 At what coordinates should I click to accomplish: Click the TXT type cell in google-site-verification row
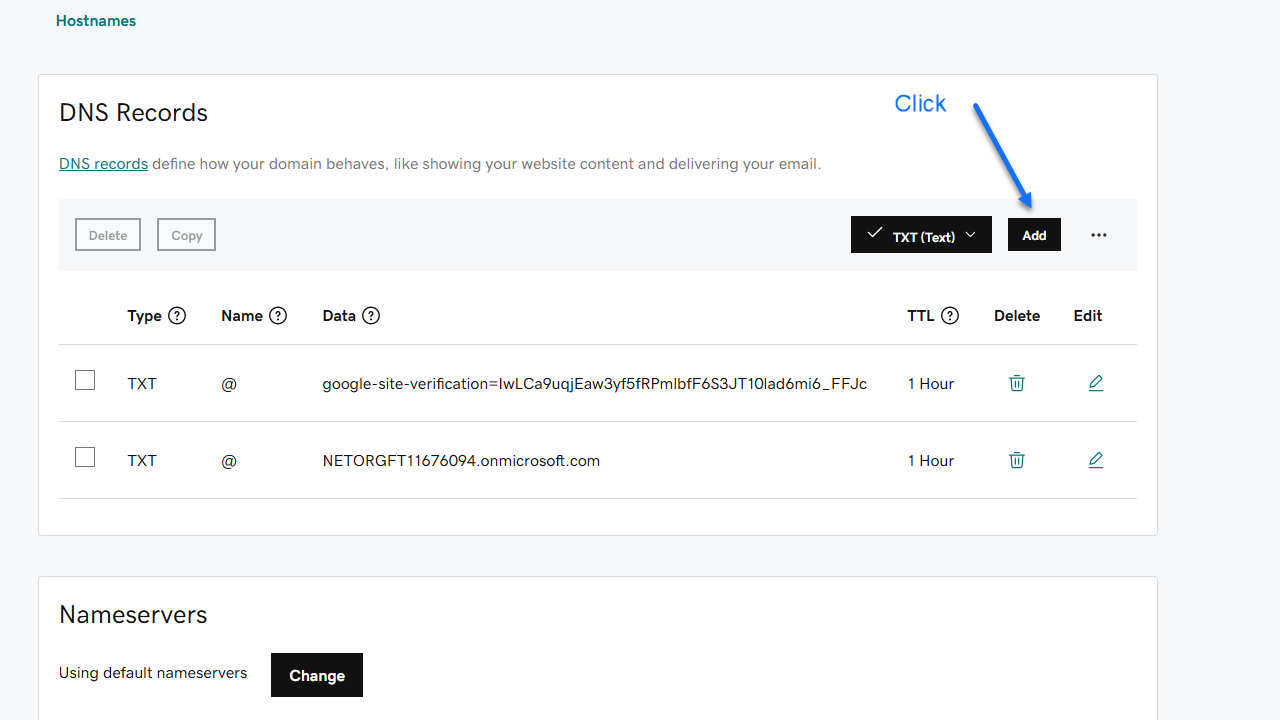142,384
